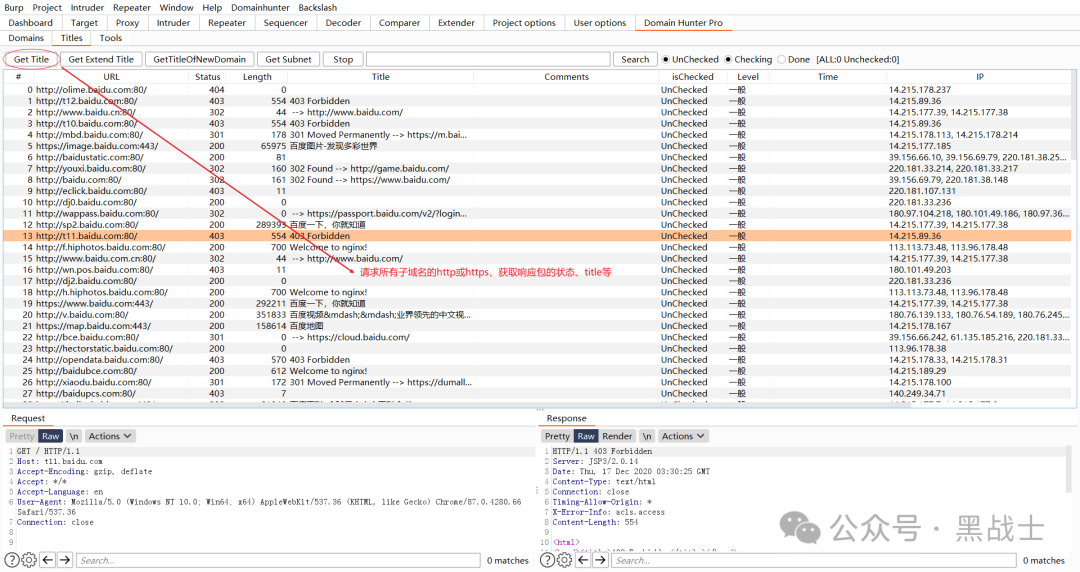Select row http://baidupcs.com:80/
Screen dimensions: 1080x572
(x=537, y=394)
